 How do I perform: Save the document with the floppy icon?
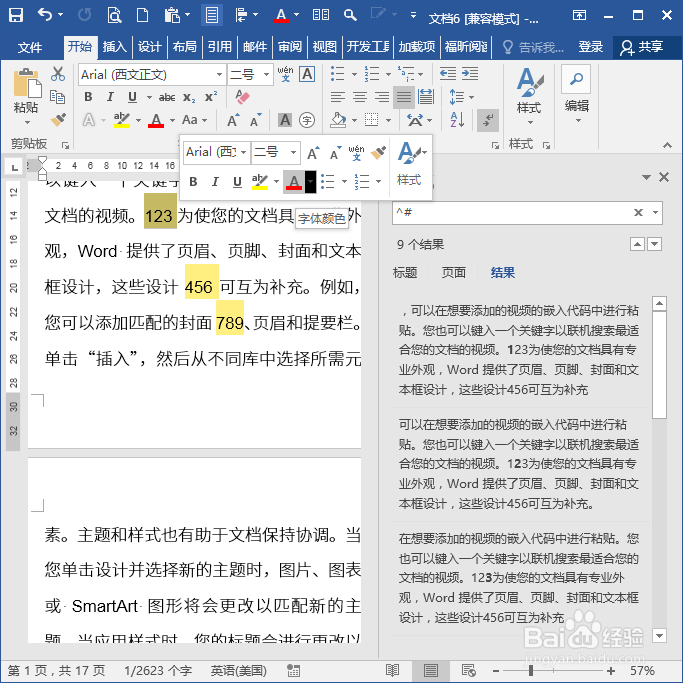tap(16, 15)
